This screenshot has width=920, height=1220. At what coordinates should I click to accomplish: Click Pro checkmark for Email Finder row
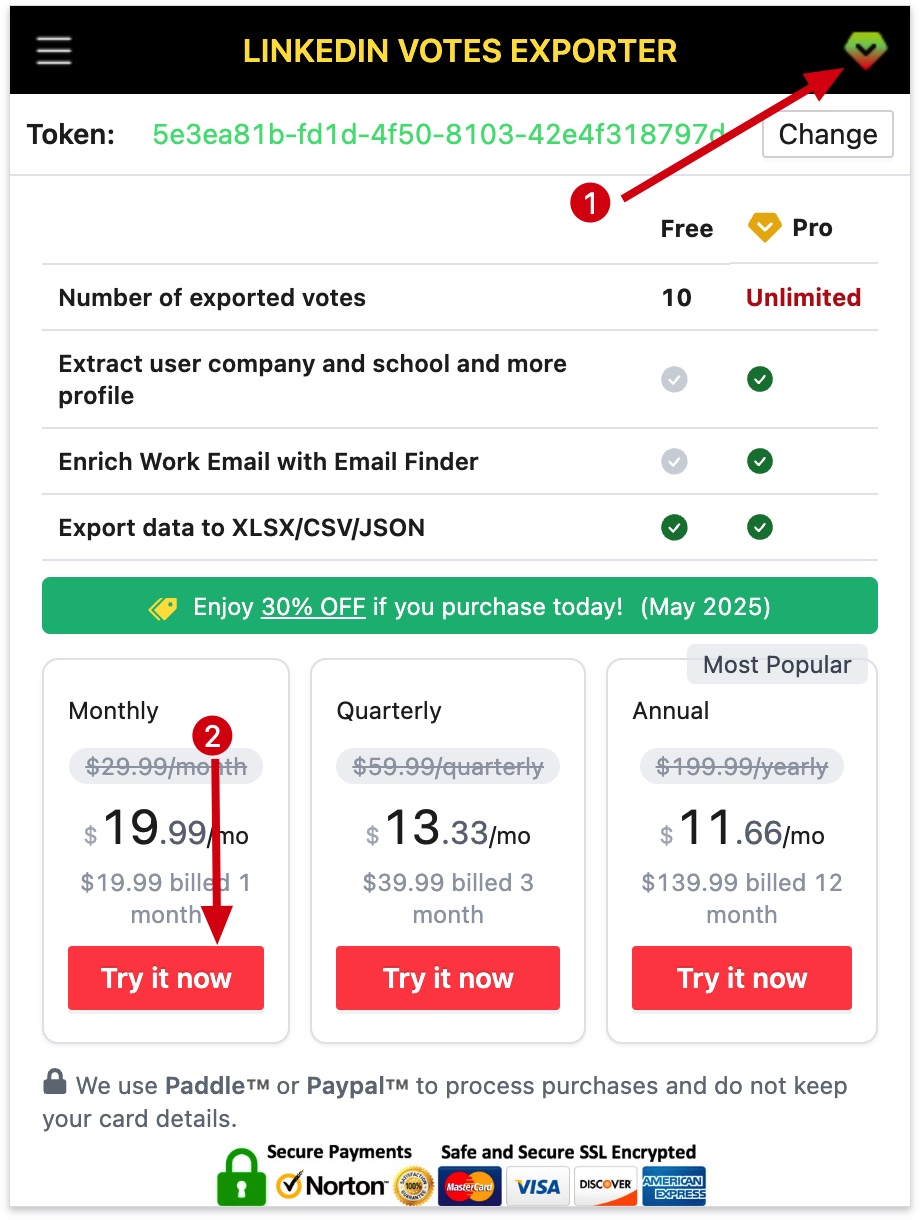(760, 461)
